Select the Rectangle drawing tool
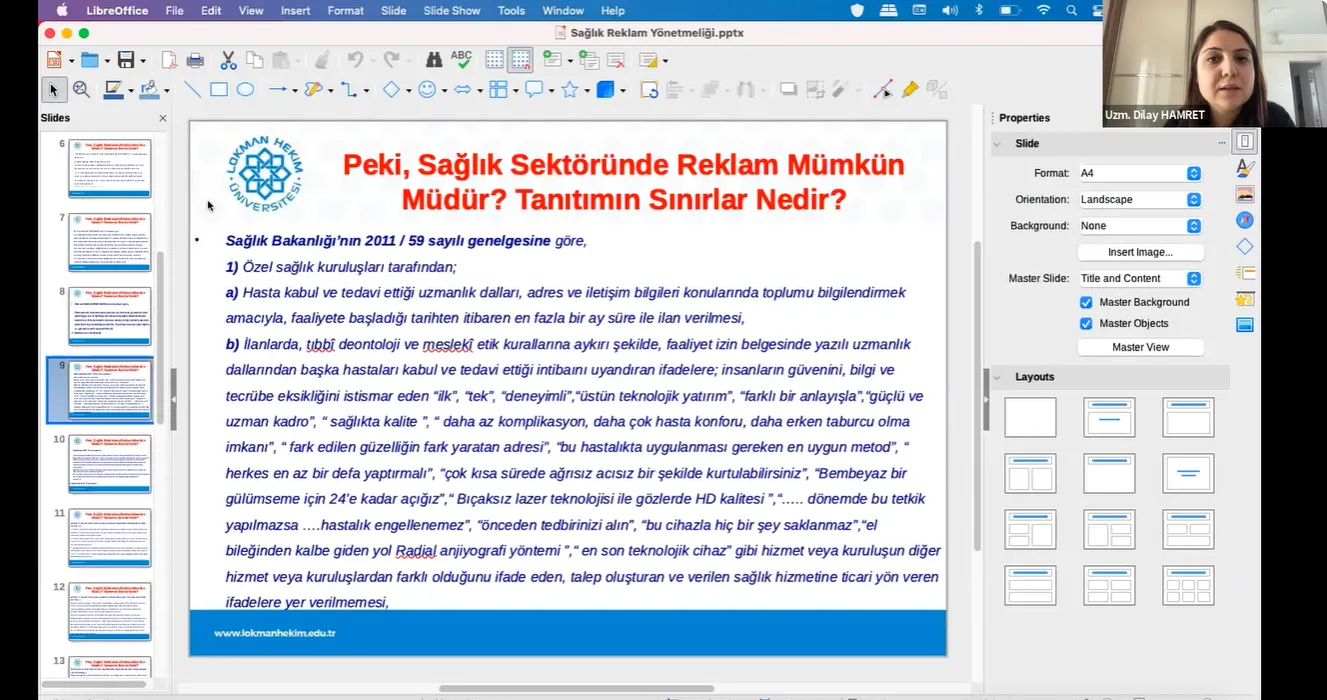The width and height of the screenshot is (1327, 700). click(x=219, y=90)
